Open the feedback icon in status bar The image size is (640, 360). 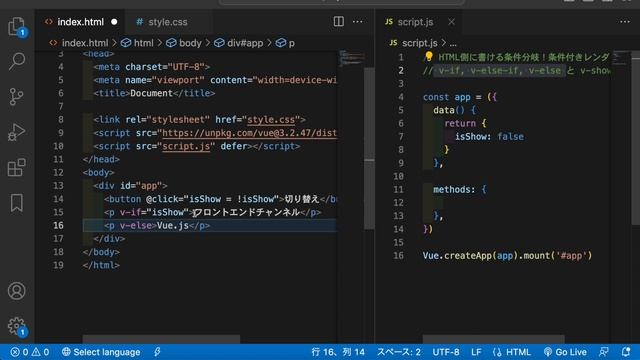(603, 352)
